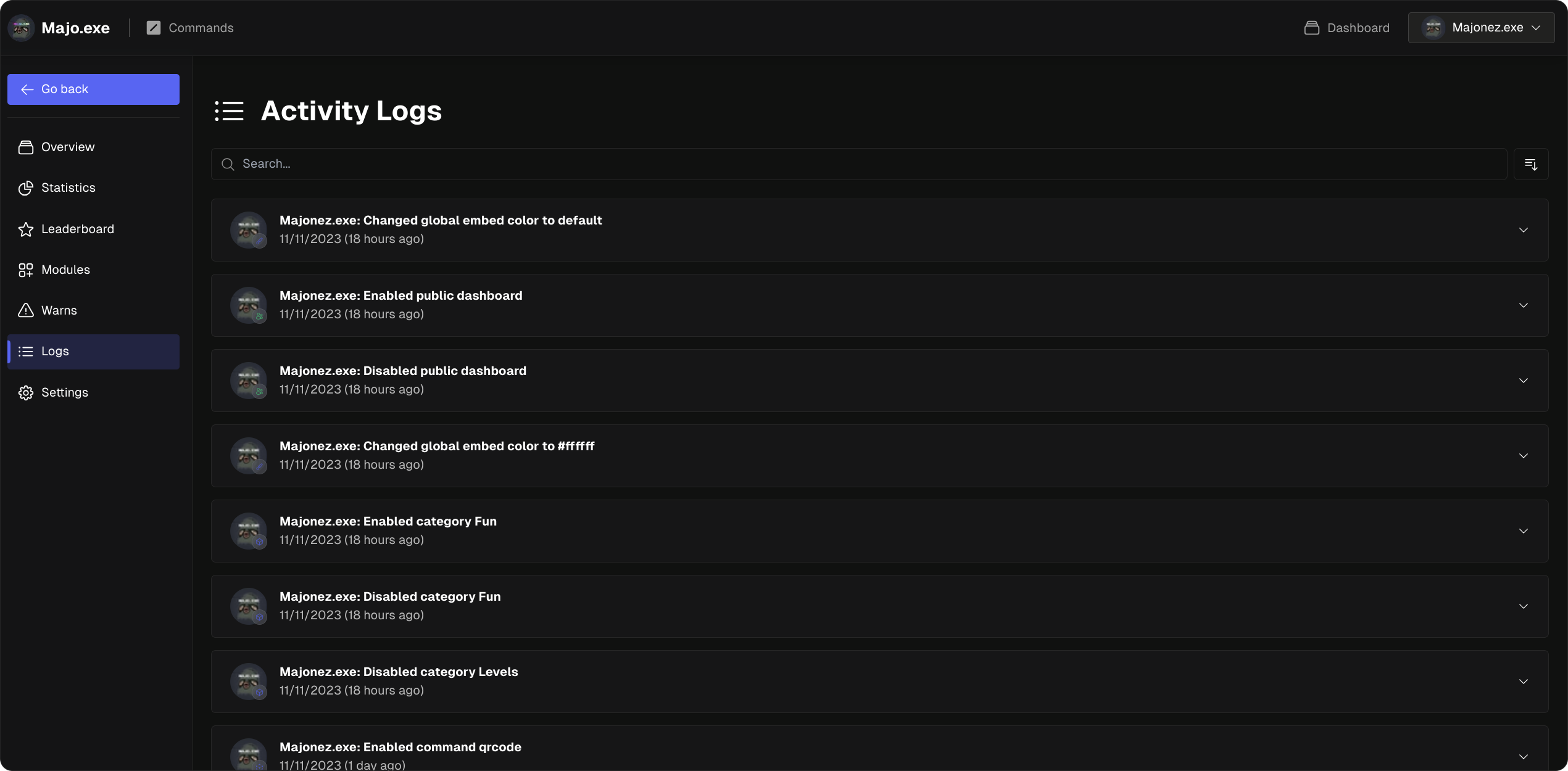Open the 'Disabled public dashboard' log details
Screen dimensions: 1568x771
tap(1524, 381)
